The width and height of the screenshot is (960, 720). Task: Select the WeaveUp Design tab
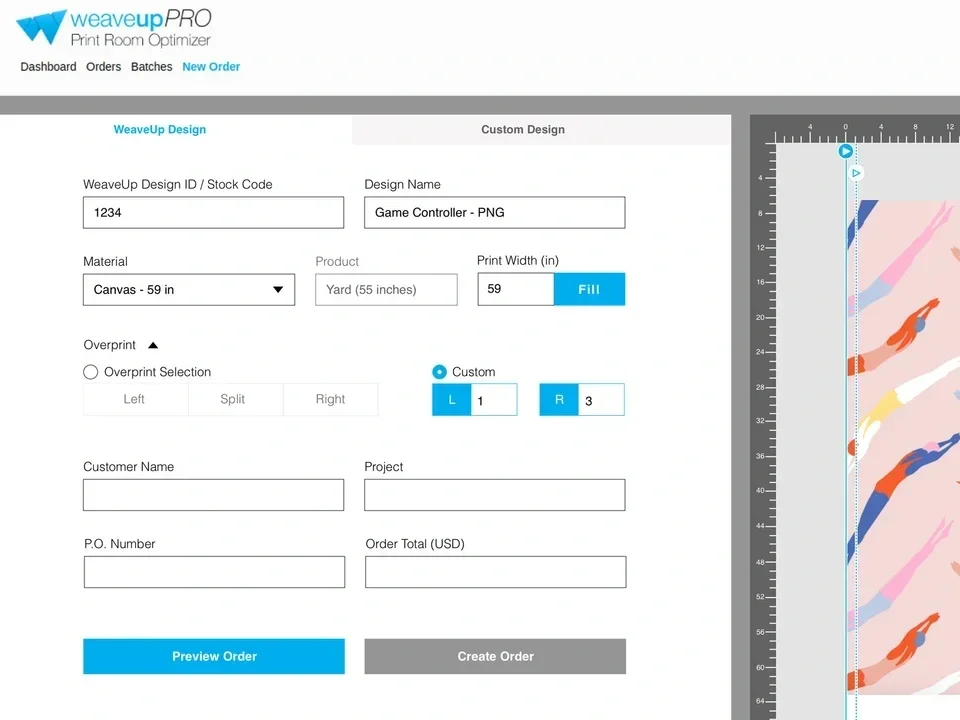(x=160, y=129)
